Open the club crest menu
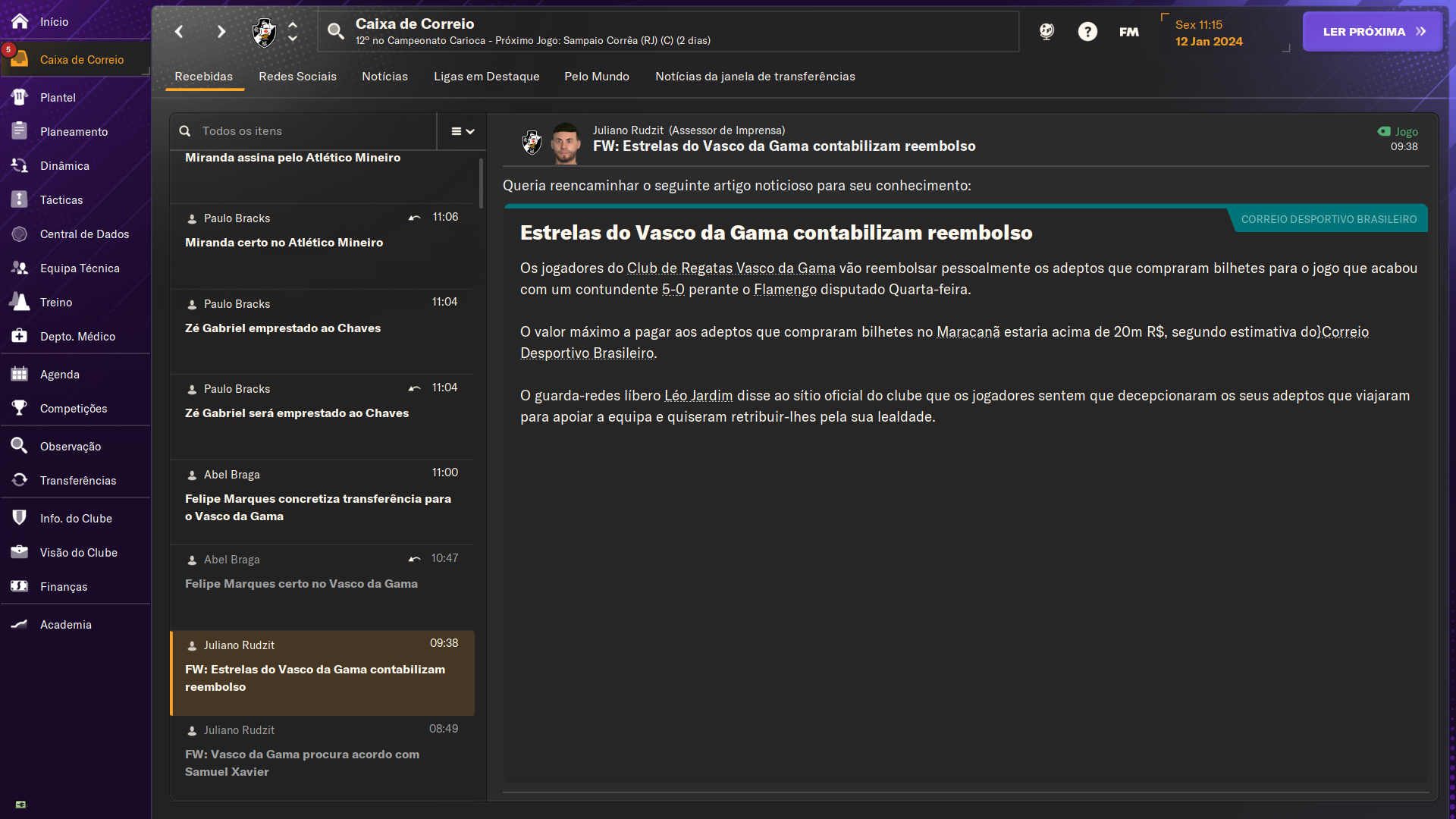 [x=264, y=31]
